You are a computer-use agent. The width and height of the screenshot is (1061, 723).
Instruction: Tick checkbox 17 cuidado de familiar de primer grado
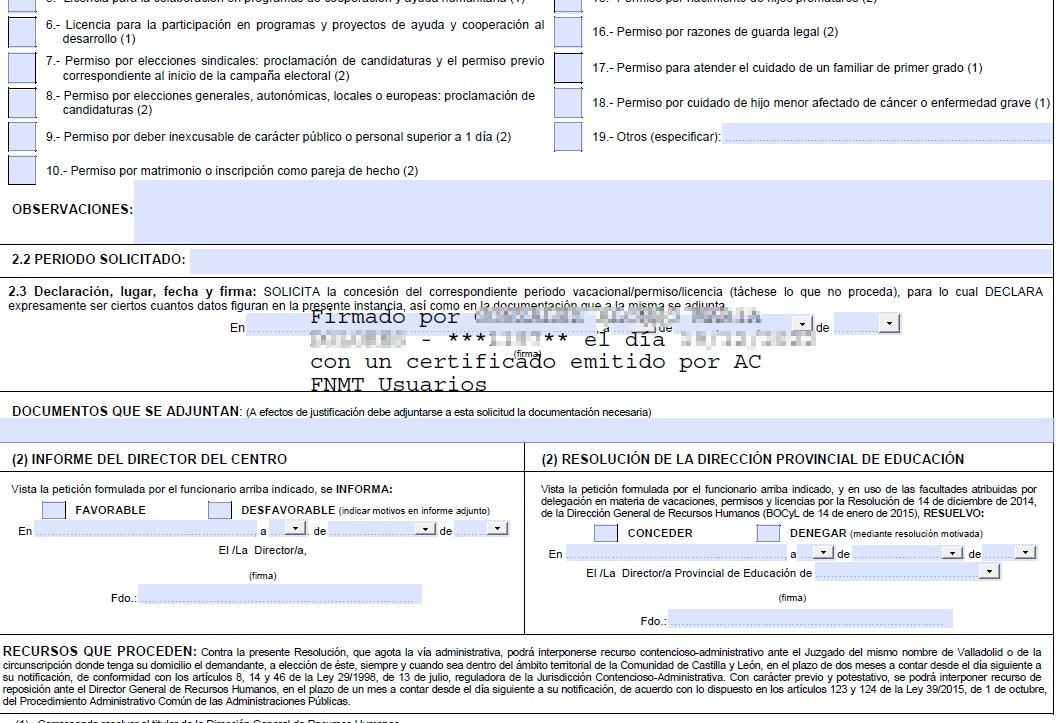point(568,68)
